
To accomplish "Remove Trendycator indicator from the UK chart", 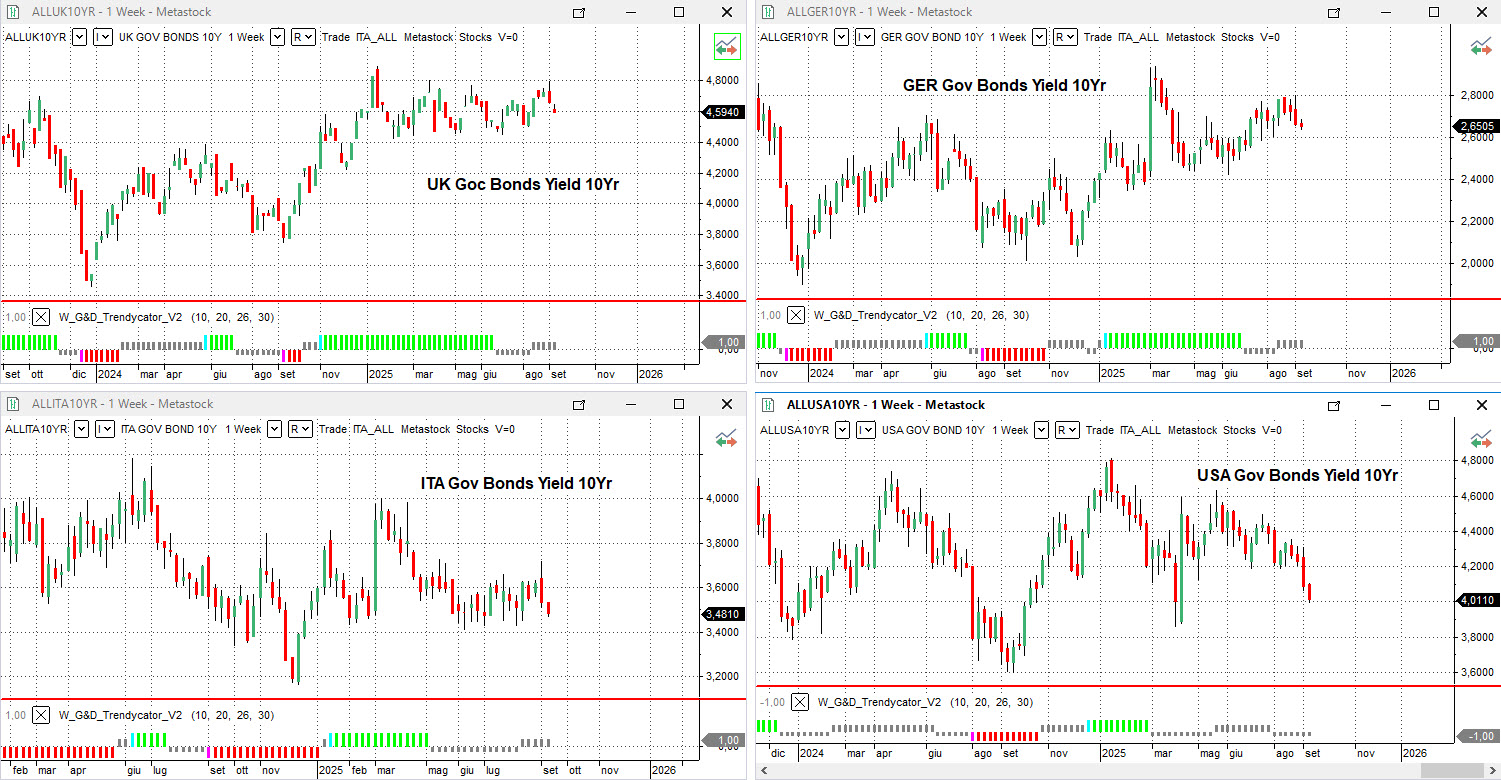I will [41, 317].
